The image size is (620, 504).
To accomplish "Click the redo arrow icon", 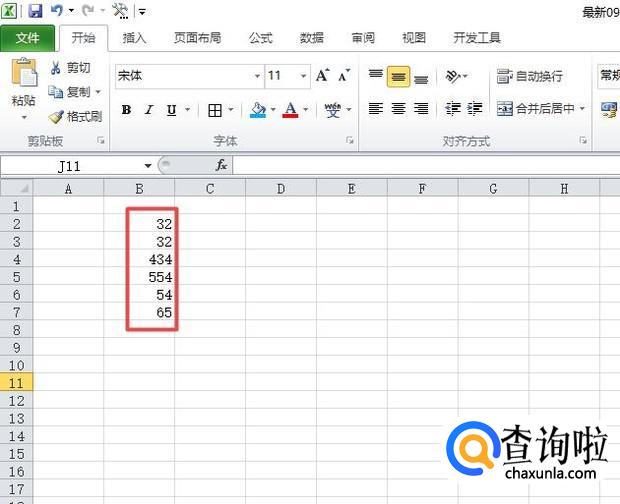I will pos(88,11).
